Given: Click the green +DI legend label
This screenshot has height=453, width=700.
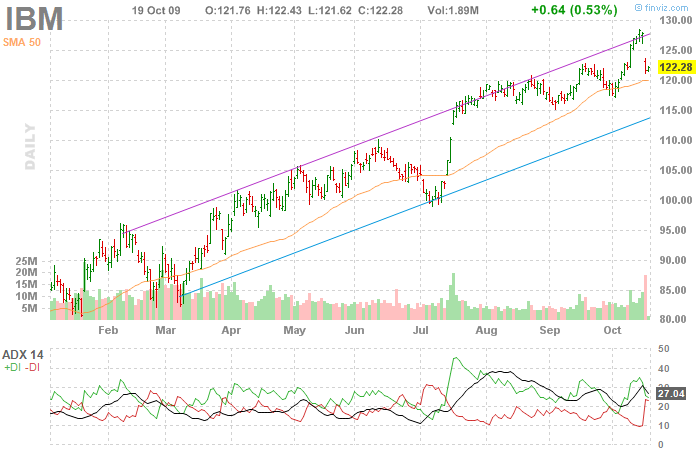Looking at the screenshot, I should coord(11,368).
